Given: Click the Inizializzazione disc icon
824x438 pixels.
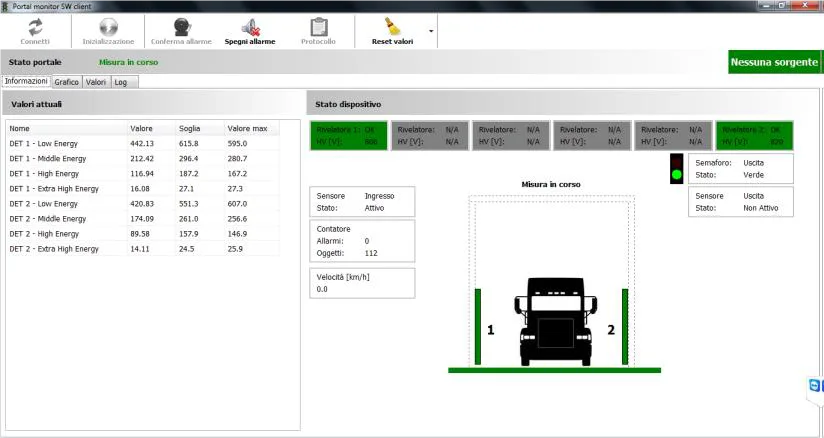Looking at the screenshot, I should (x=108, y=27).
